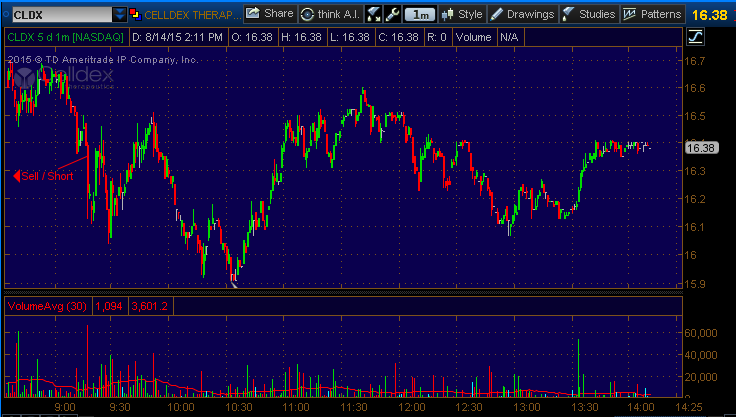Click the 10:30 time axis label
Image resolution: width=736 pixels, height=417 pixels.
point(239,407)
